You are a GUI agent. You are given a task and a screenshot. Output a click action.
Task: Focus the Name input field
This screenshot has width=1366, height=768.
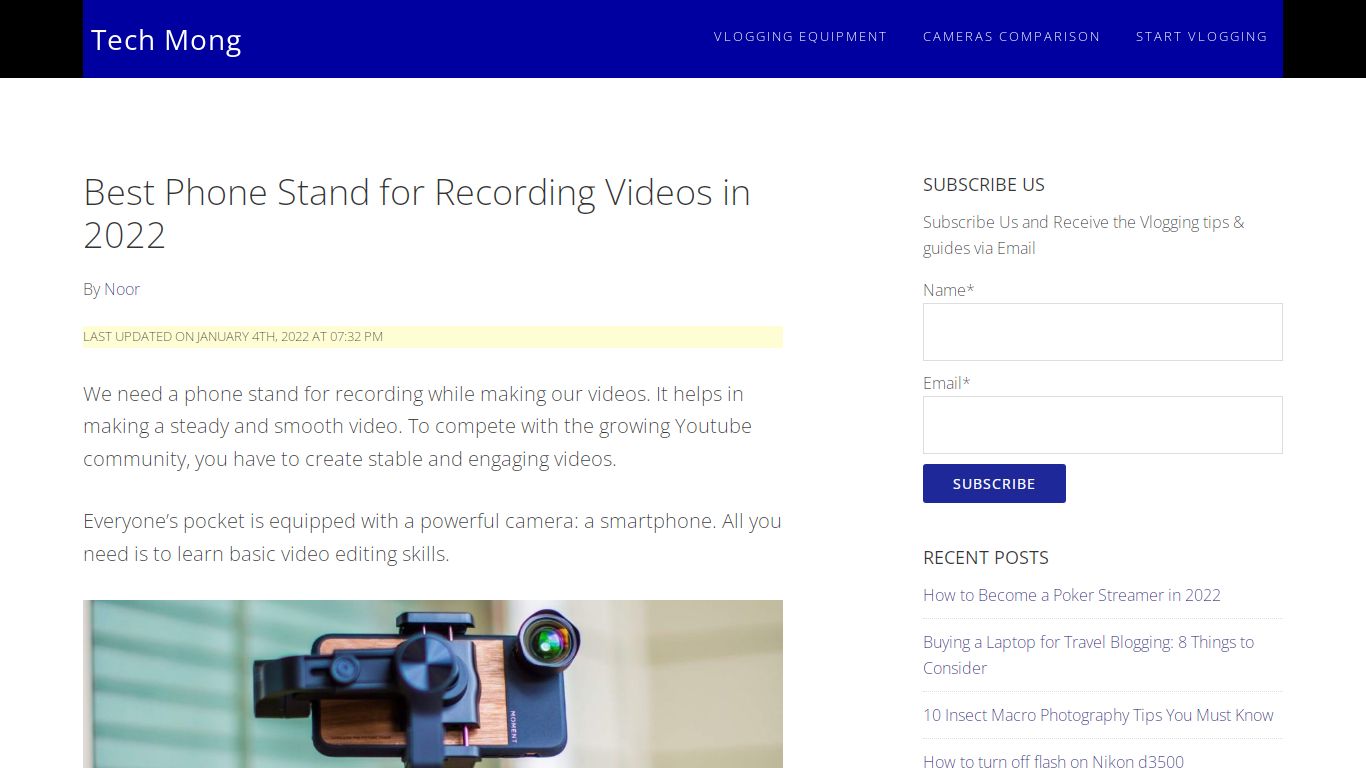click(1102, 332)
